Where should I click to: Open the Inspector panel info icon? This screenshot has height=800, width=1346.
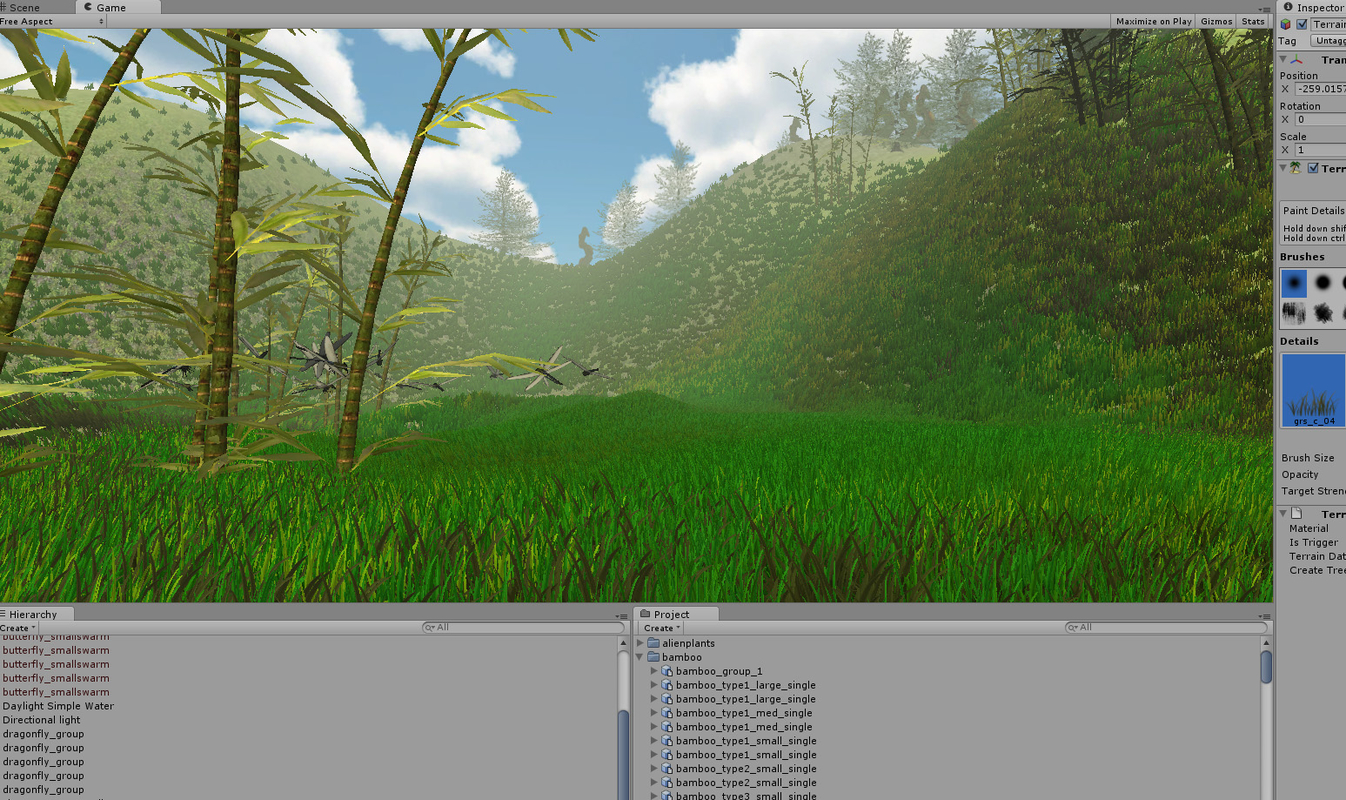[x=1289, y=7]
